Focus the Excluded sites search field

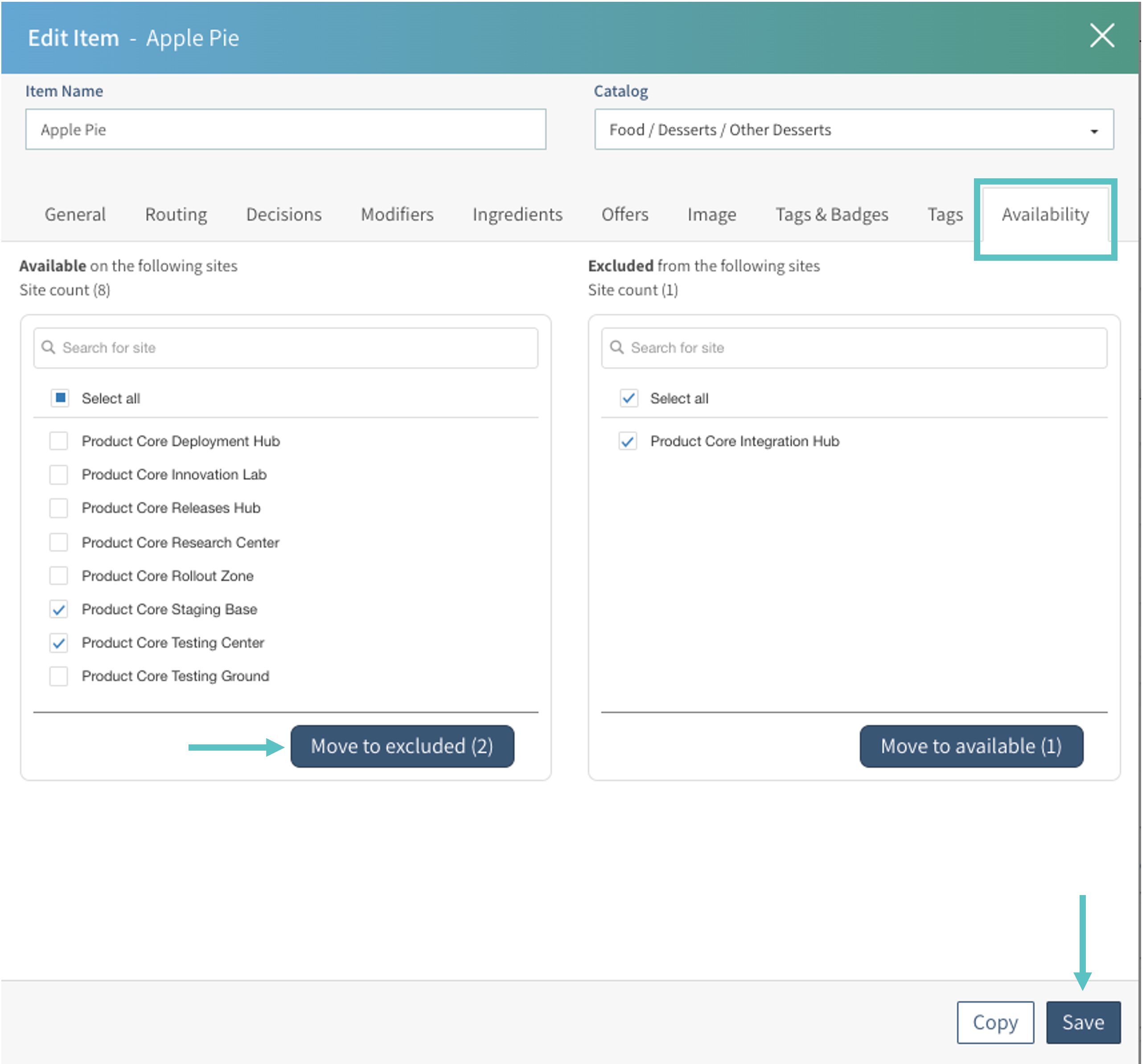[x=862, y=348]
